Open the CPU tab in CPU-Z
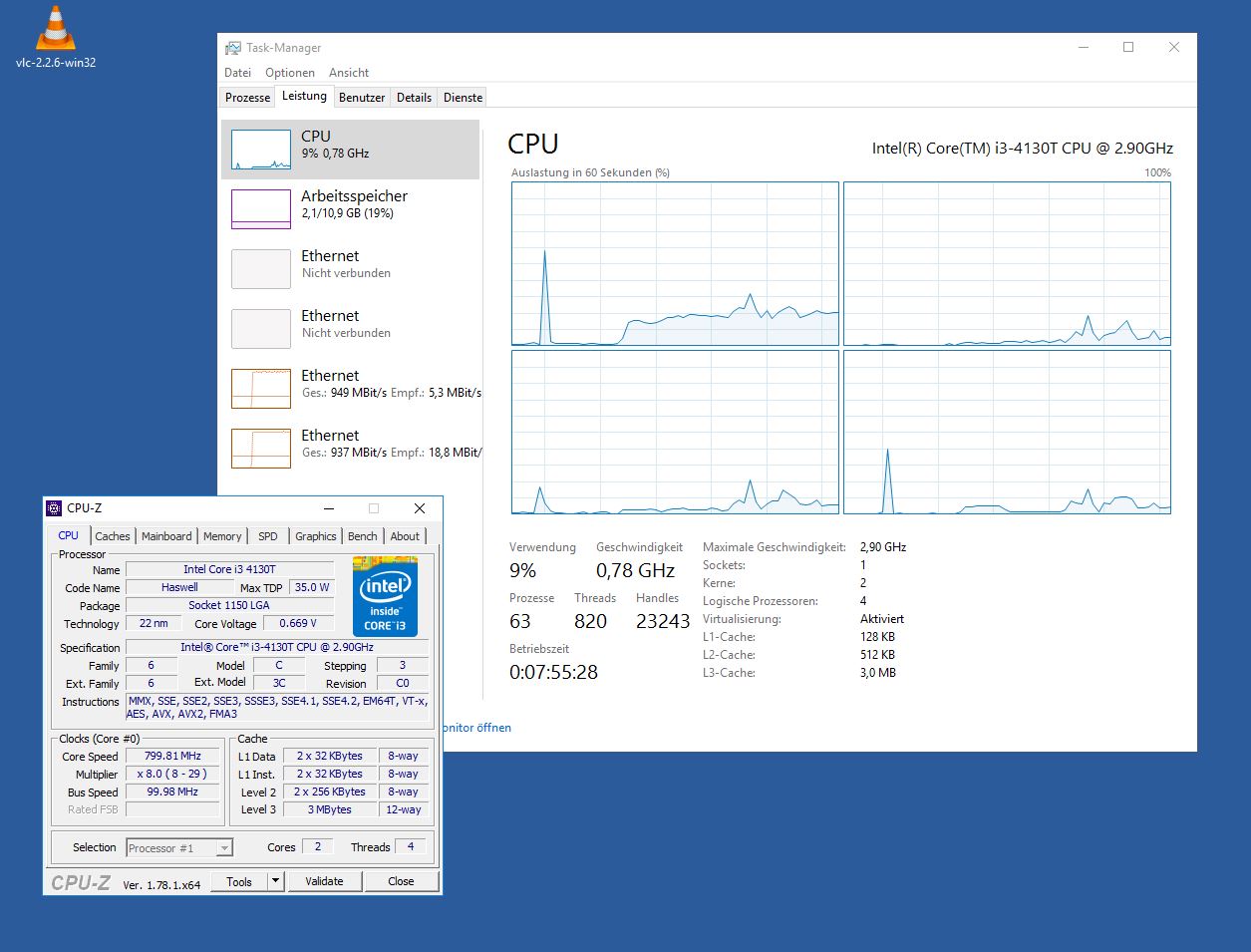This screenshot has height=952, width=1251. tap(69, 535)
